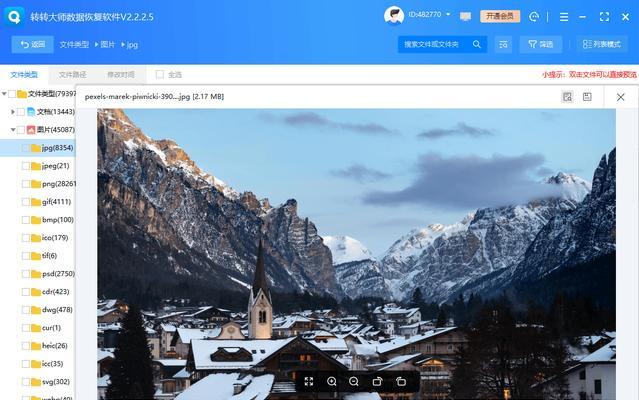Image resolution: width=639 pixels, height=400 pixels.
Task: Click the advanced search filter icon
Action: (x=503, y=44)
